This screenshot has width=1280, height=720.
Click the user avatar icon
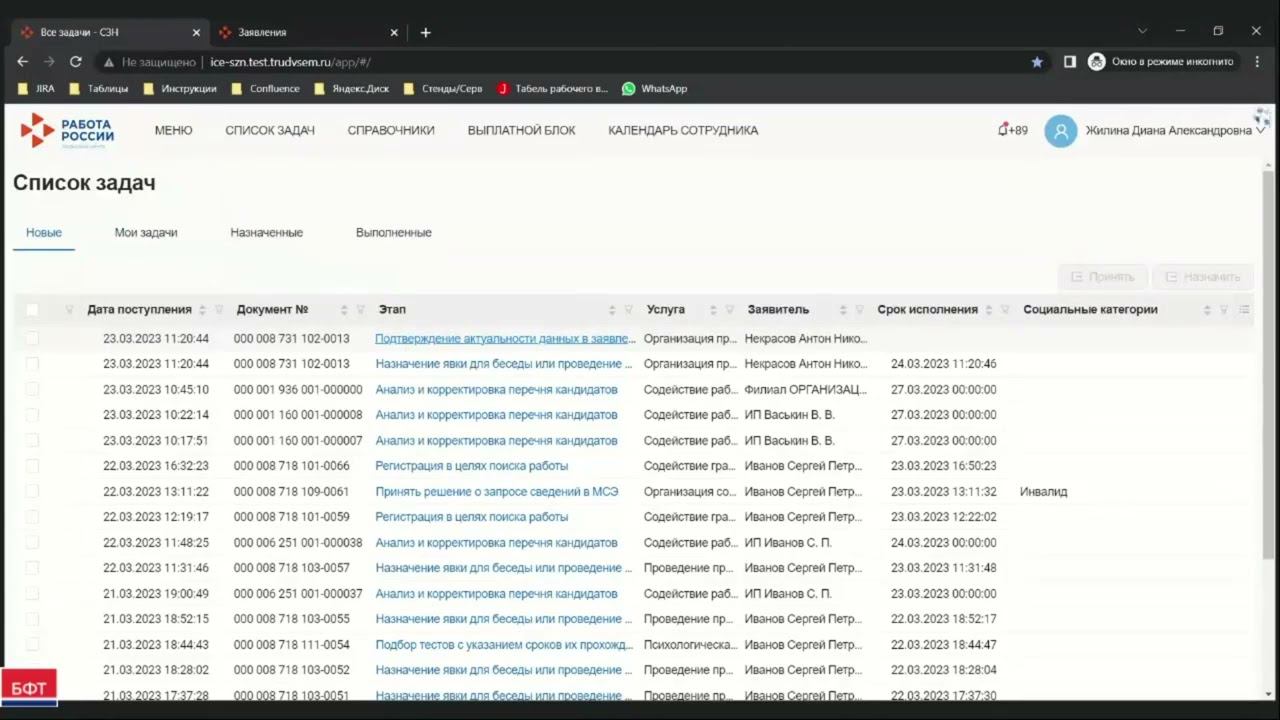1061,131
